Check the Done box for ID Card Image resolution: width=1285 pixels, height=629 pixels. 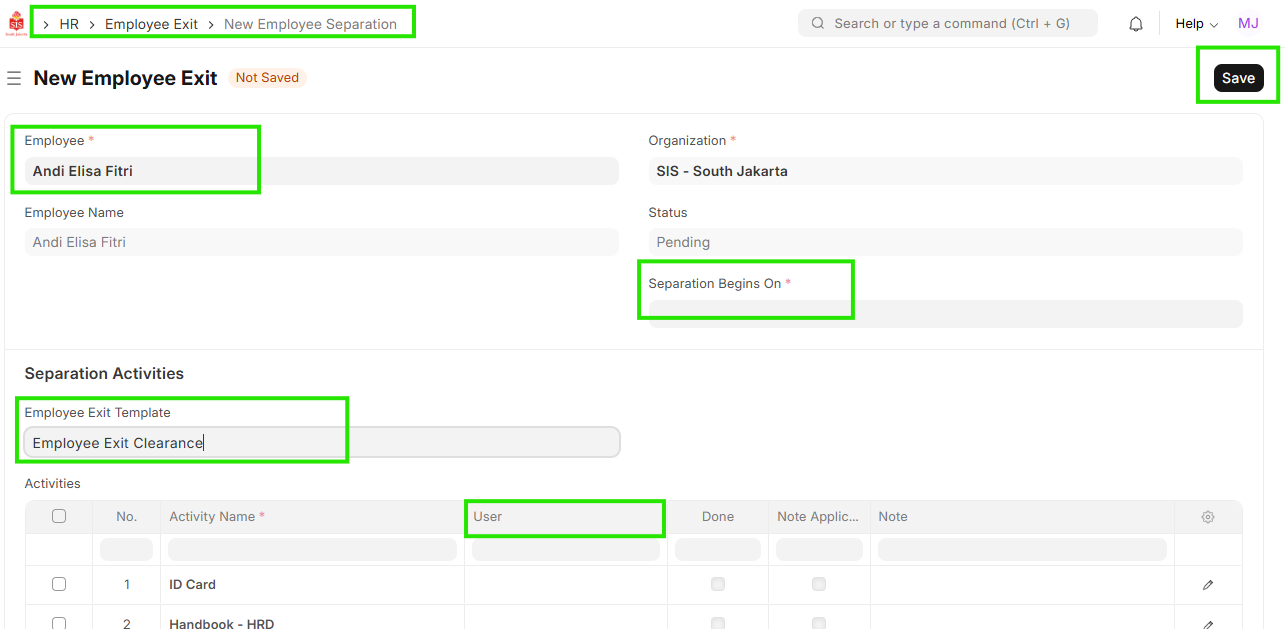(717, 584)
